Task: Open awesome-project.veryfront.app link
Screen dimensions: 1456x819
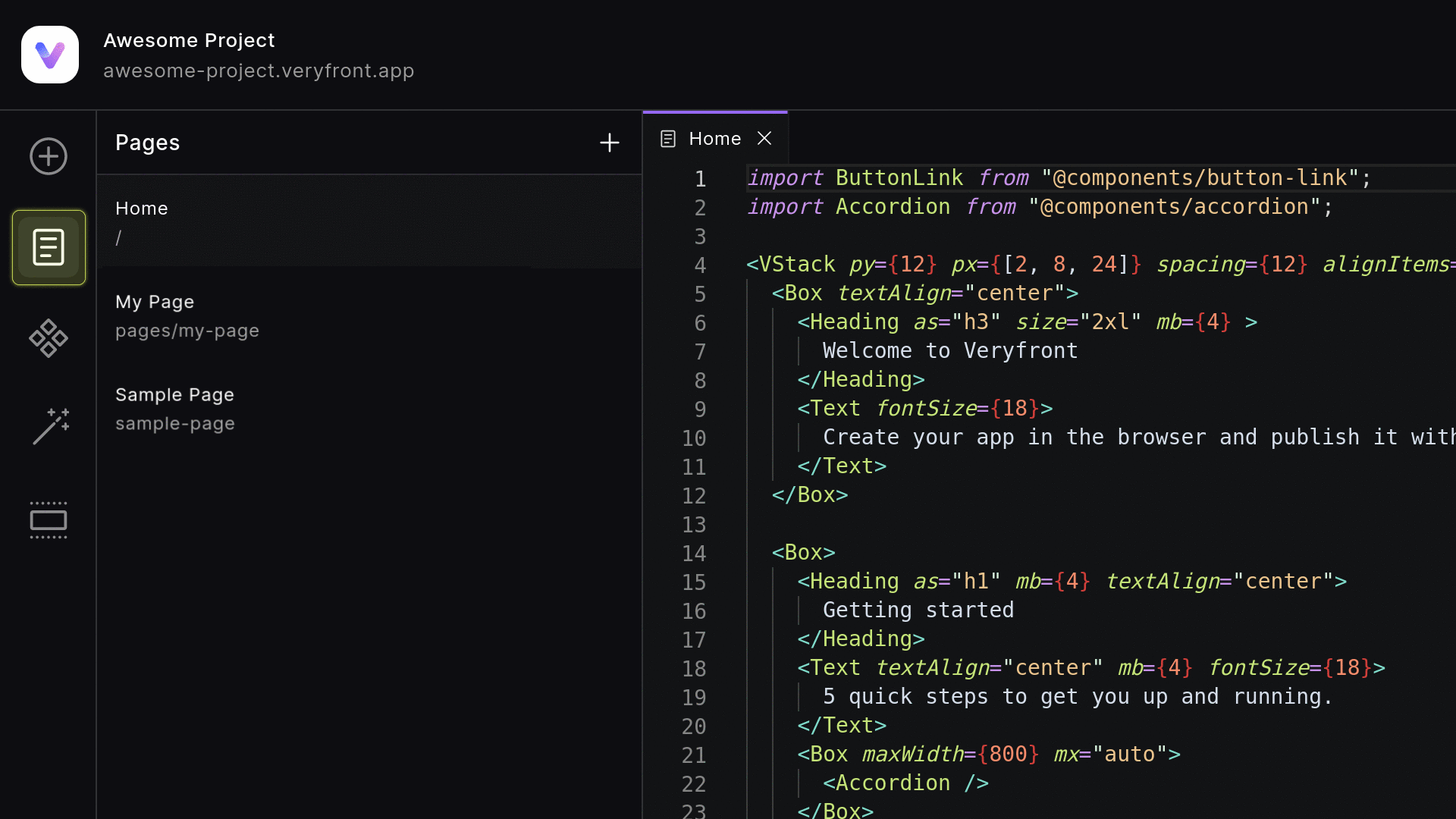Action: [259, 71]
